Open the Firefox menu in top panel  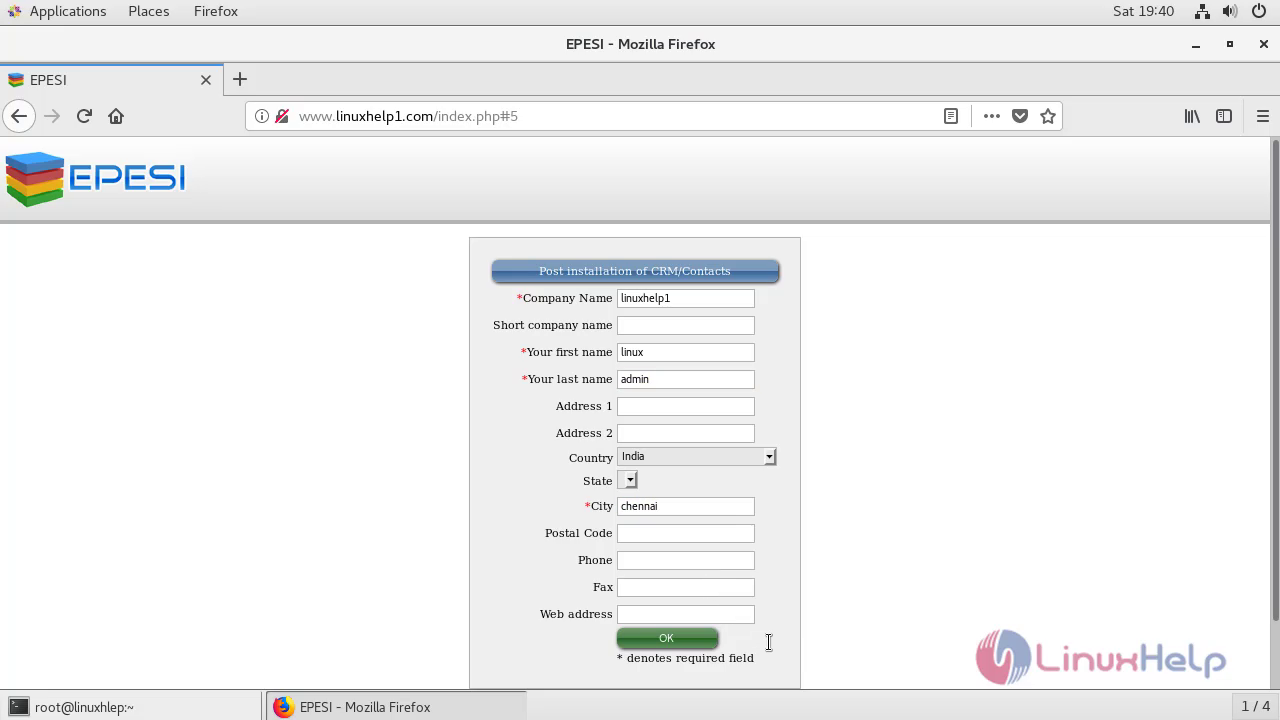coord(216,11)
